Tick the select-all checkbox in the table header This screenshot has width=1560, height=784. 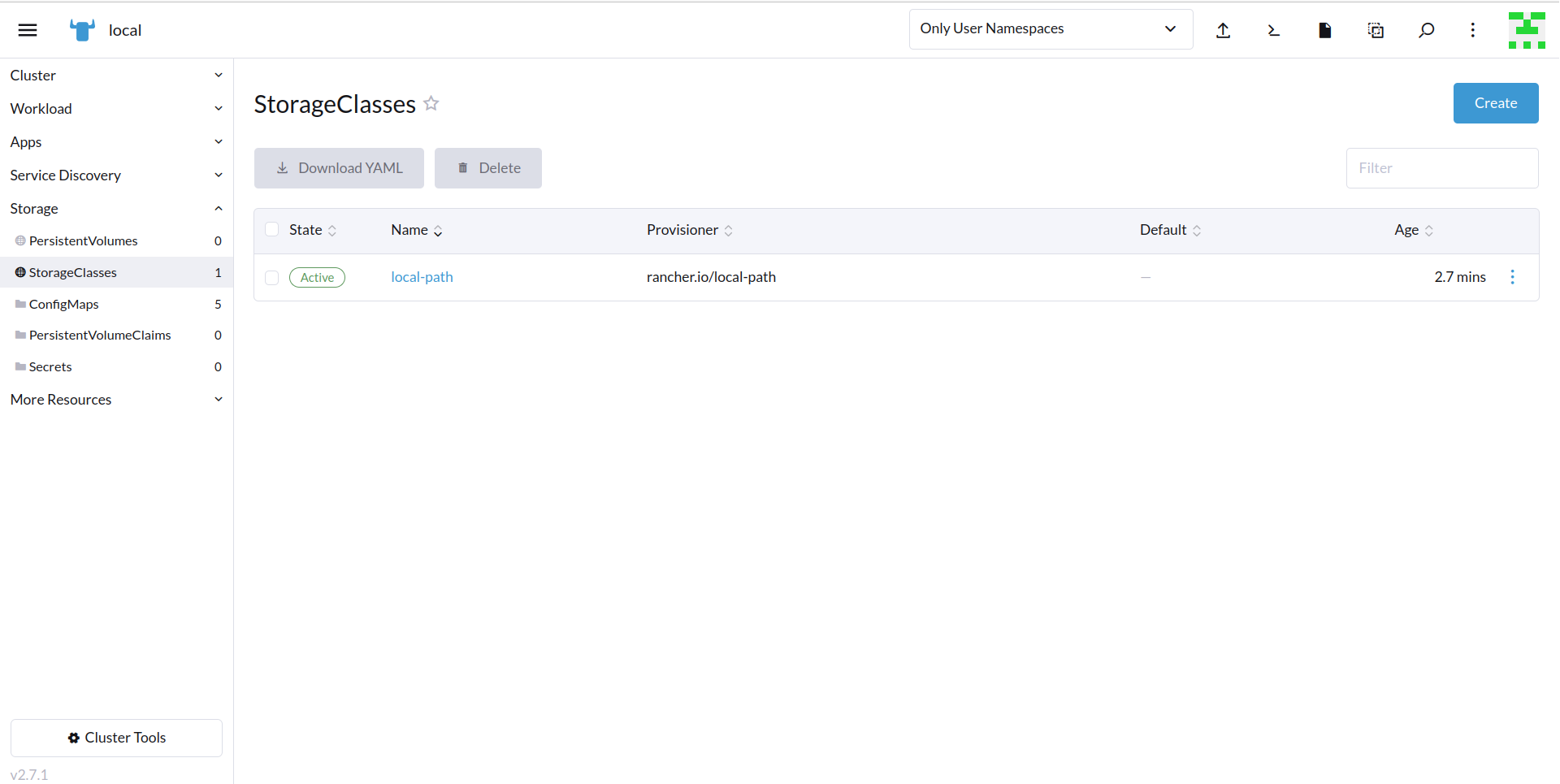pos(272,230)
